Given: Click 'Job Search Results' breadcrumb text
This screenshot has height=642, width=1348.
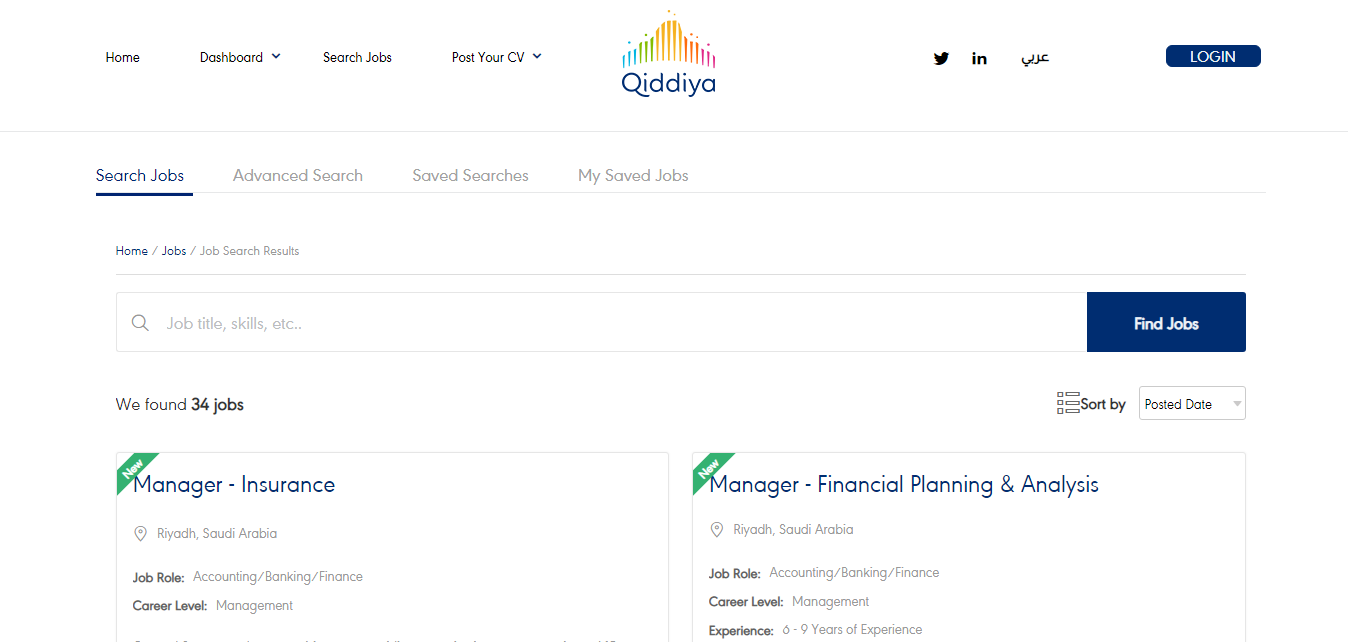Looking at the screenshot, I should [250, 251].
